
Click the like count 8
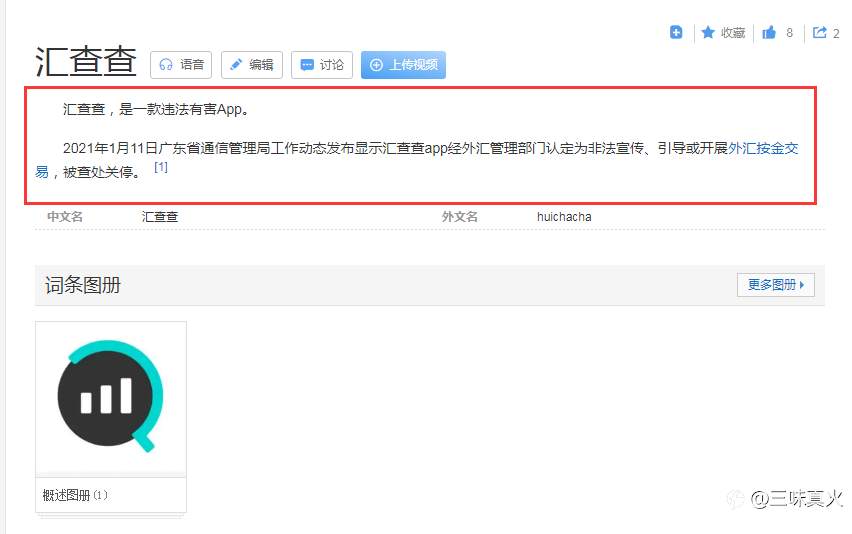790,33
